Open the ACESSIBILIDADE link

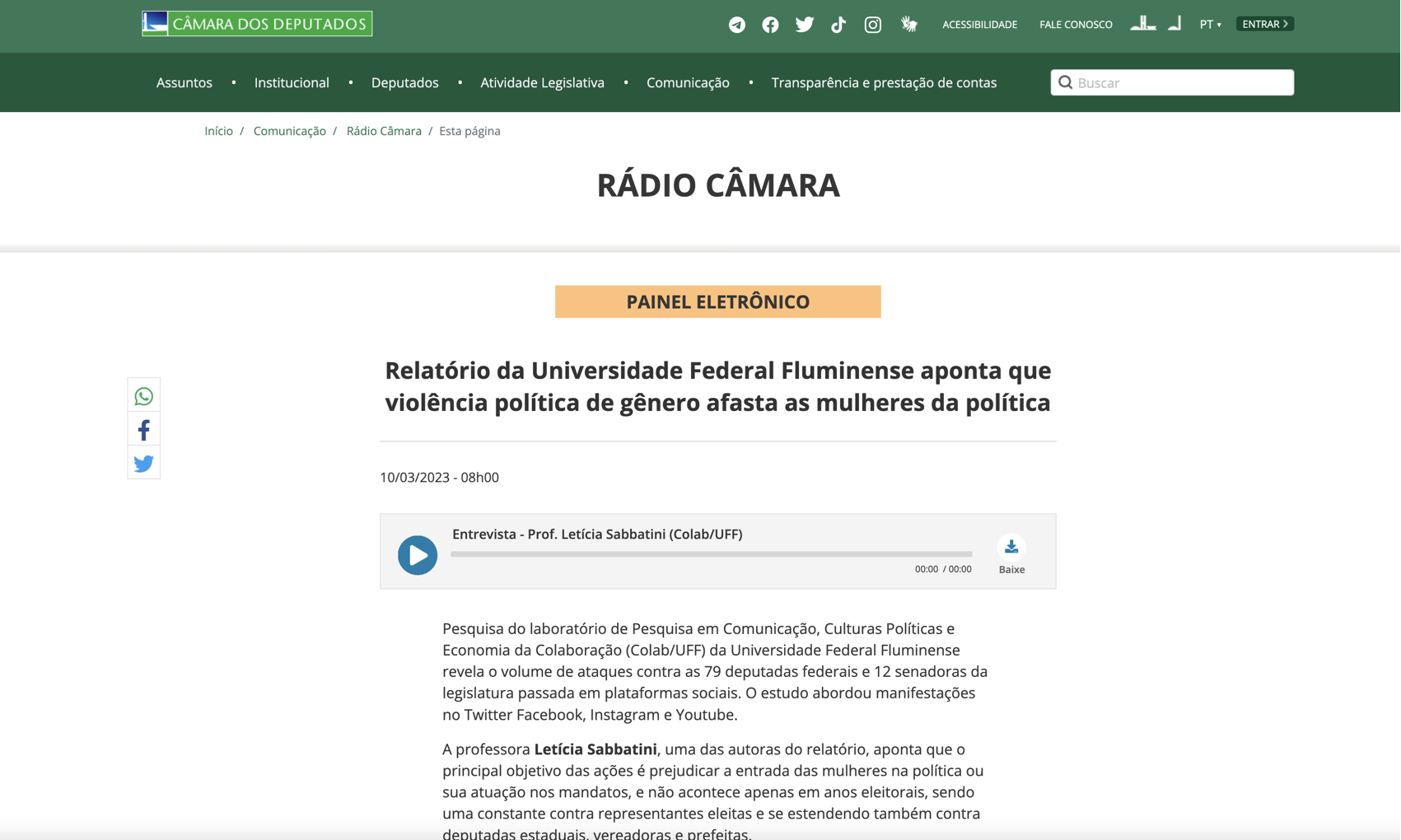(x=979, y=25)
